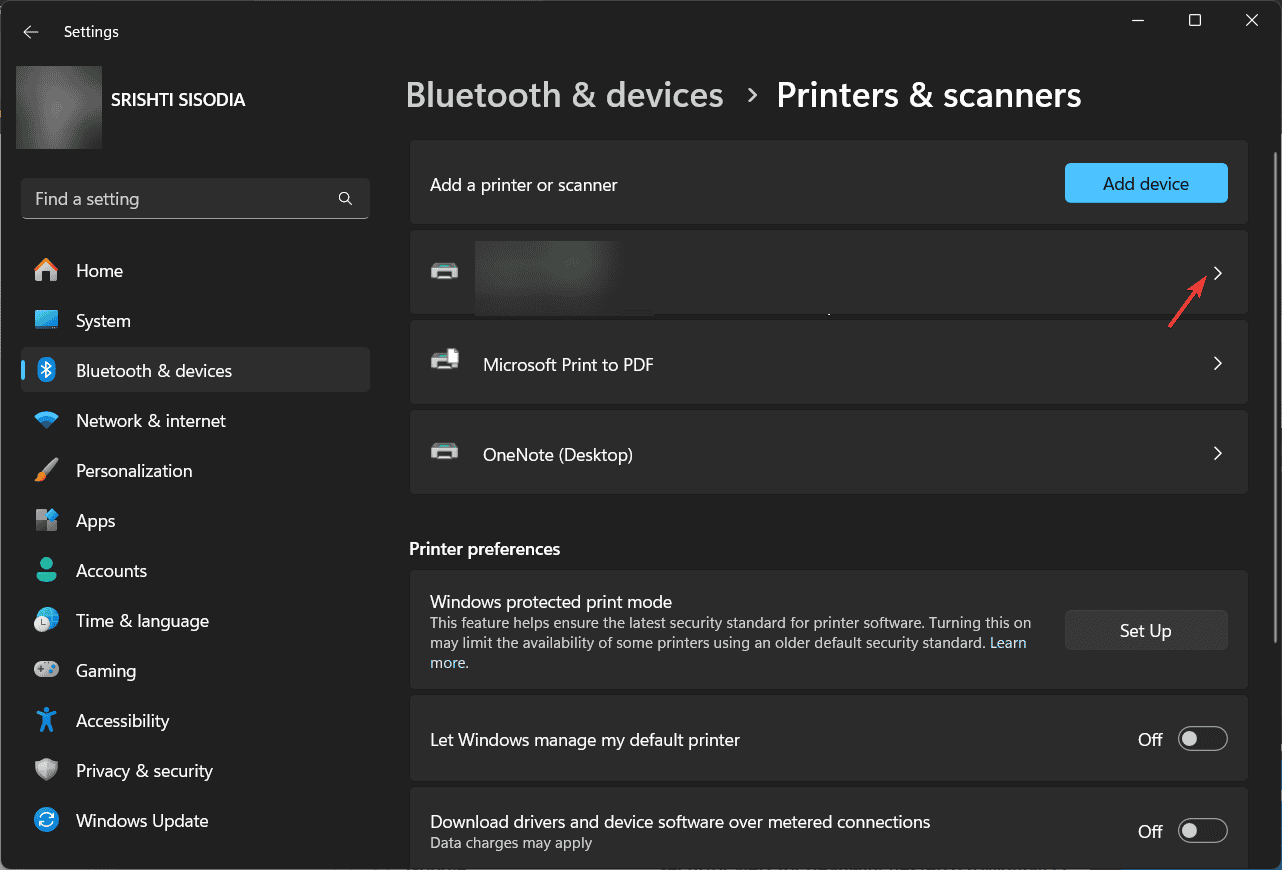Screen dimensions: 1282x870
Task: Click the Bluetooth icon in sidebar
Action: tap(46, 370)
